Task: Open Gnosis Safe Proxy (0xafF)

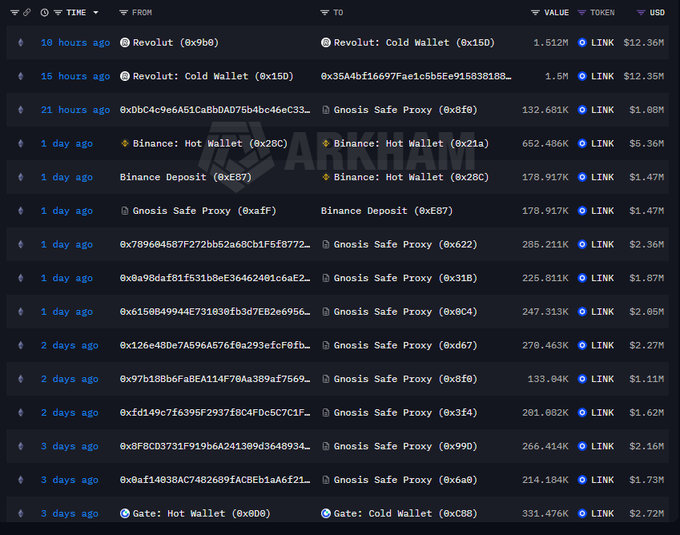Action: point(204,211)
